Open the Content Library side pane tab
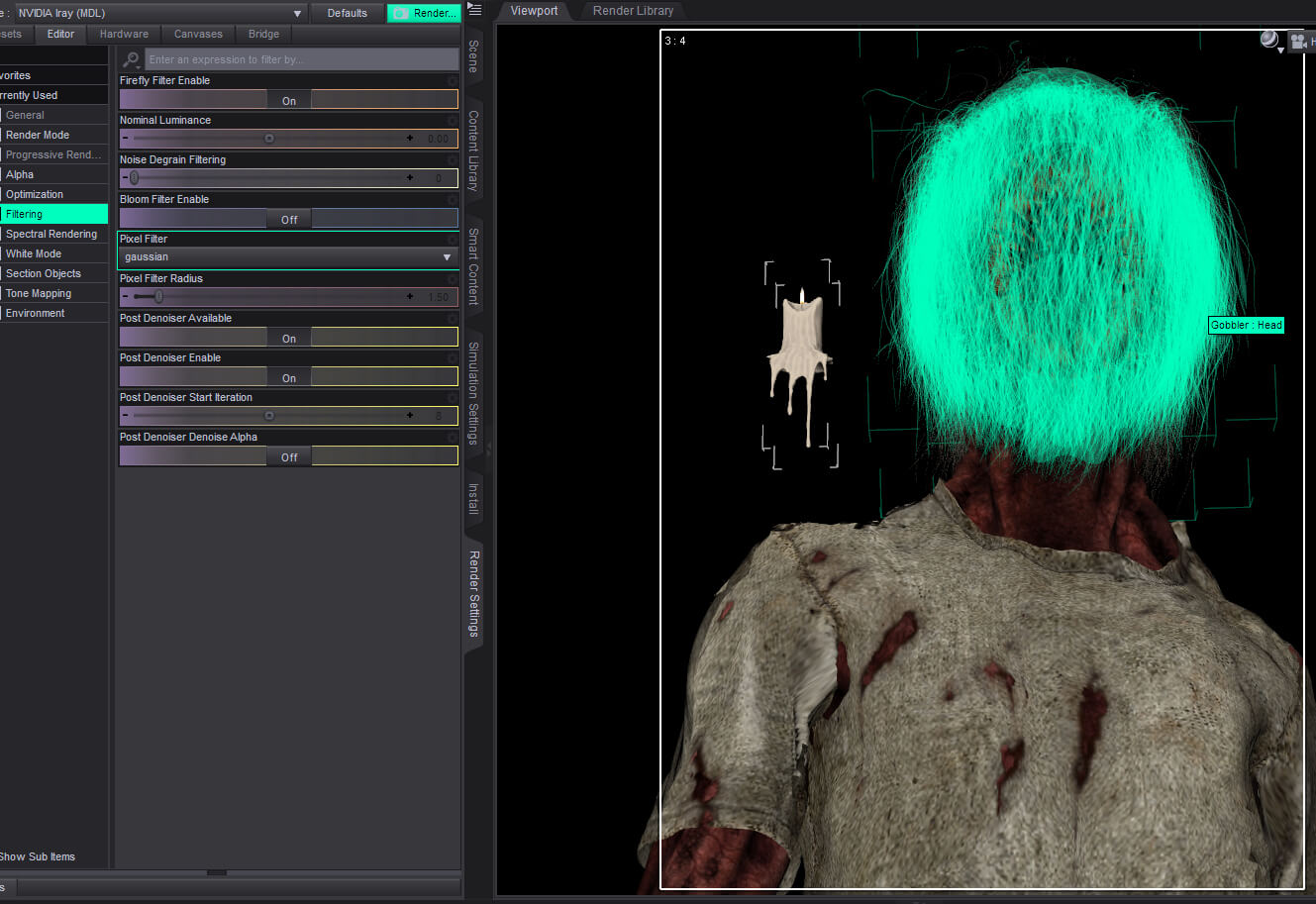This screenshot has height=904, width=1316. (x=473, y=151)
